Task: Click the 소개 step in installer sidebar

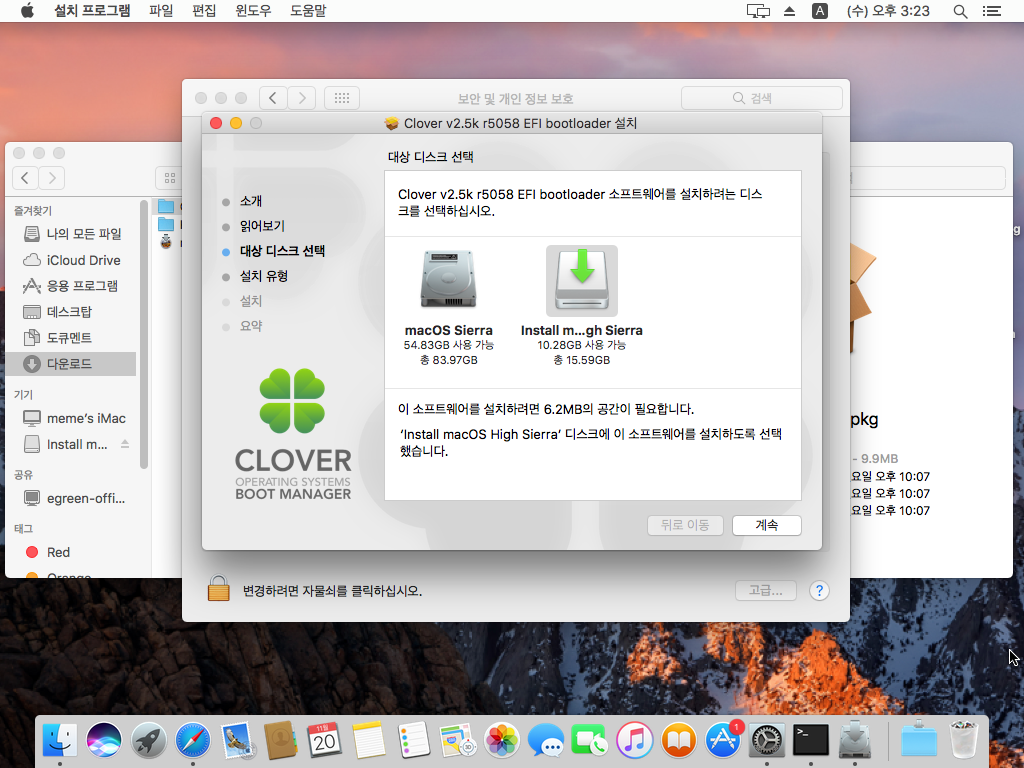Action: coord(251,201)
